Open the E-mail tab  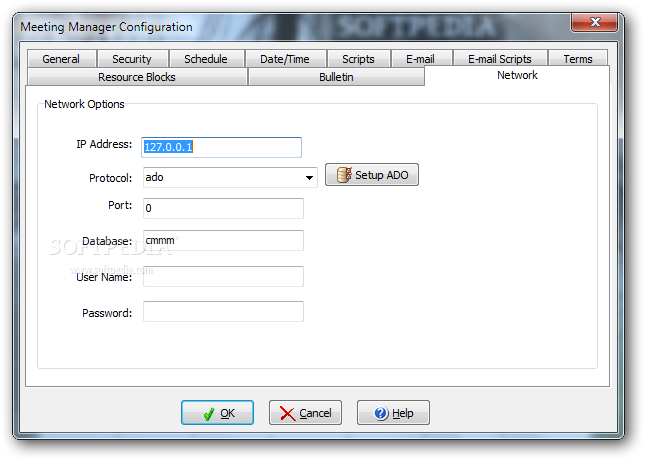point(420,59)
